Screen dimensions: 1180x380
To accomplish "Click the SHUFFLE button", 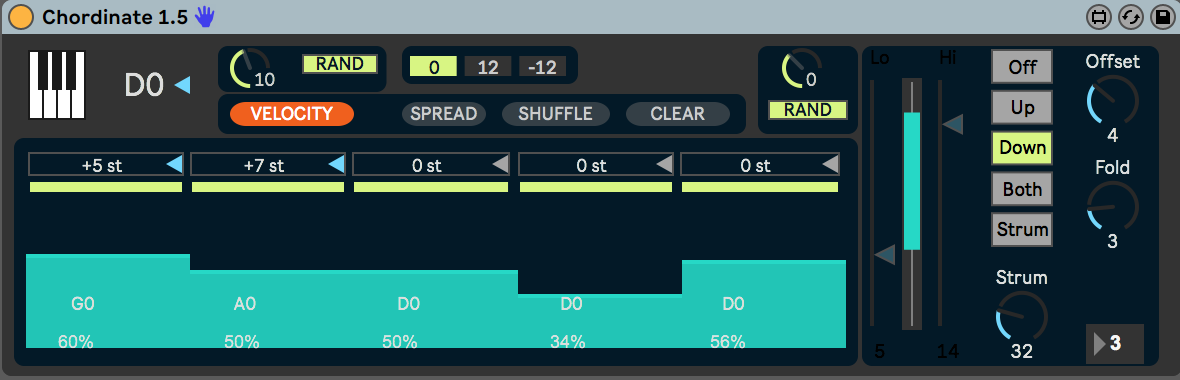I will 555,114.
